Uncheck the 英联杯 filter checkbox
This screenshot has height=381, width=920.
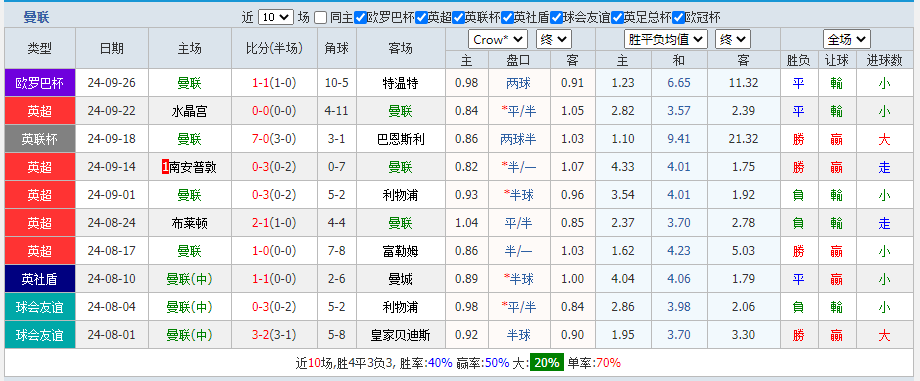[x=458, y=18]
